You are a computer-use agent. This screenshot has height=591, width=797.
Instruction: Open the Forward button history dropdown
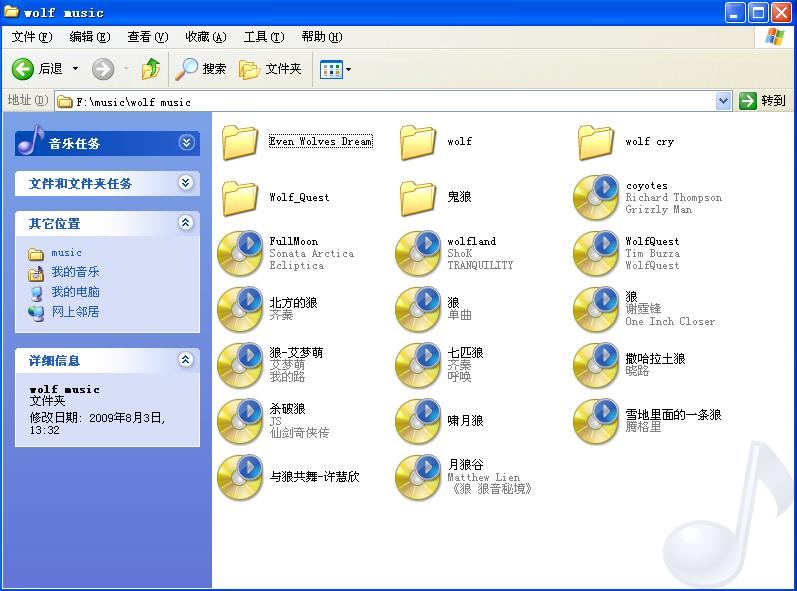pyautogui.click(x=126, y=69)
